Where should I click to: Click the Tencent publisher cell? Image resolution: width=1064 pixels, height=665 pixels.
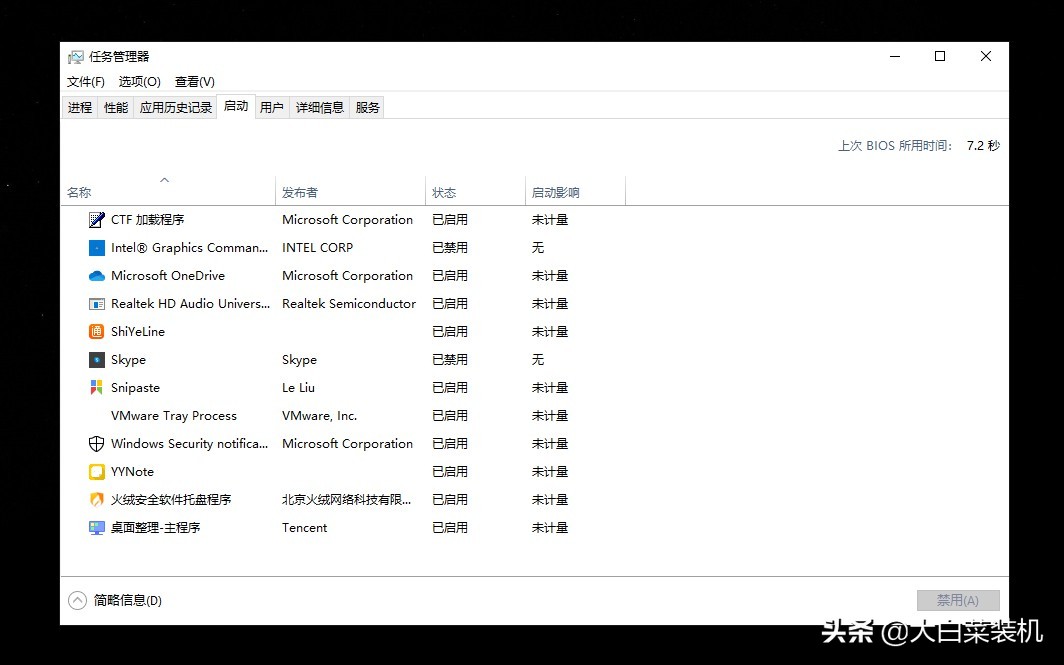click(x=305, y=527)
